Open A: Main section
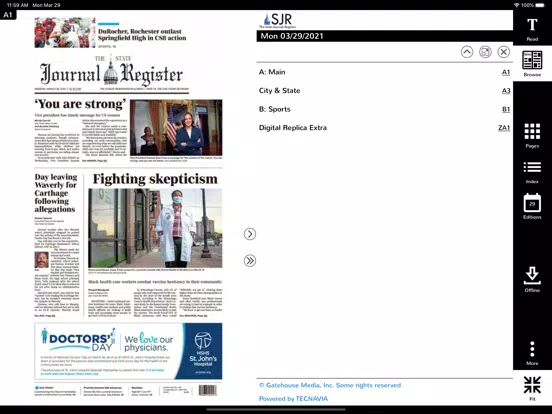Screen dimensions: 552x414 272,72
